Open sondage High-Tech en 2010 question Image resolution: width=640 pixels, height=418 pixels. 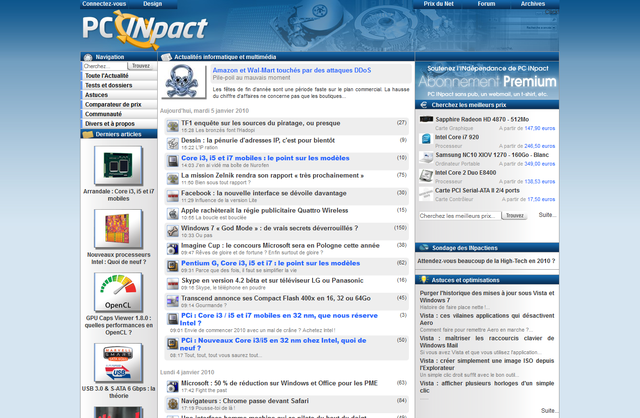pyautogui.click(x=486, y=261)
